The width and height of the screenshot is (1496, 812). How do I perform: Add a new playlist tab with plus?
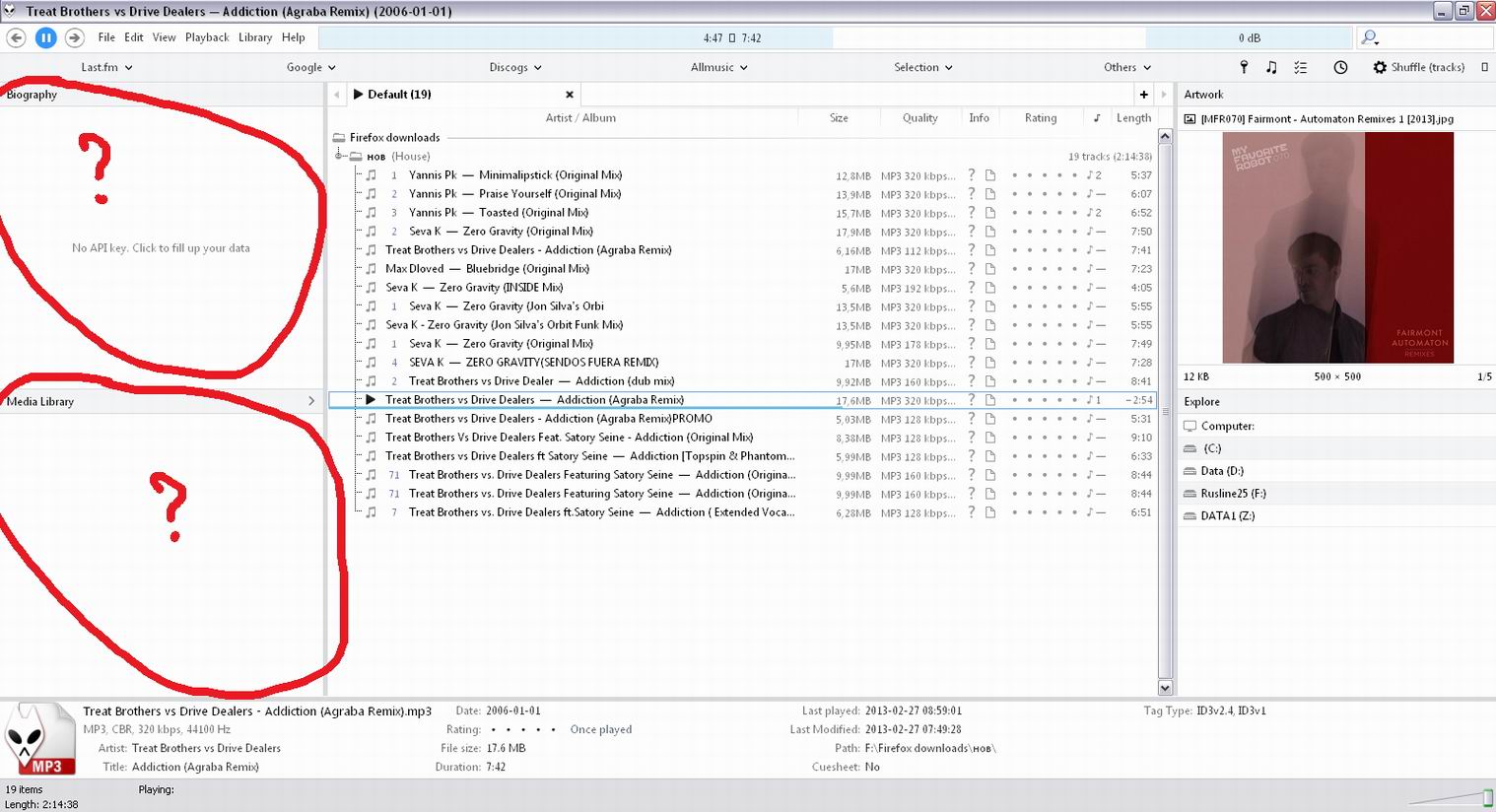[x=1143, y=95]
